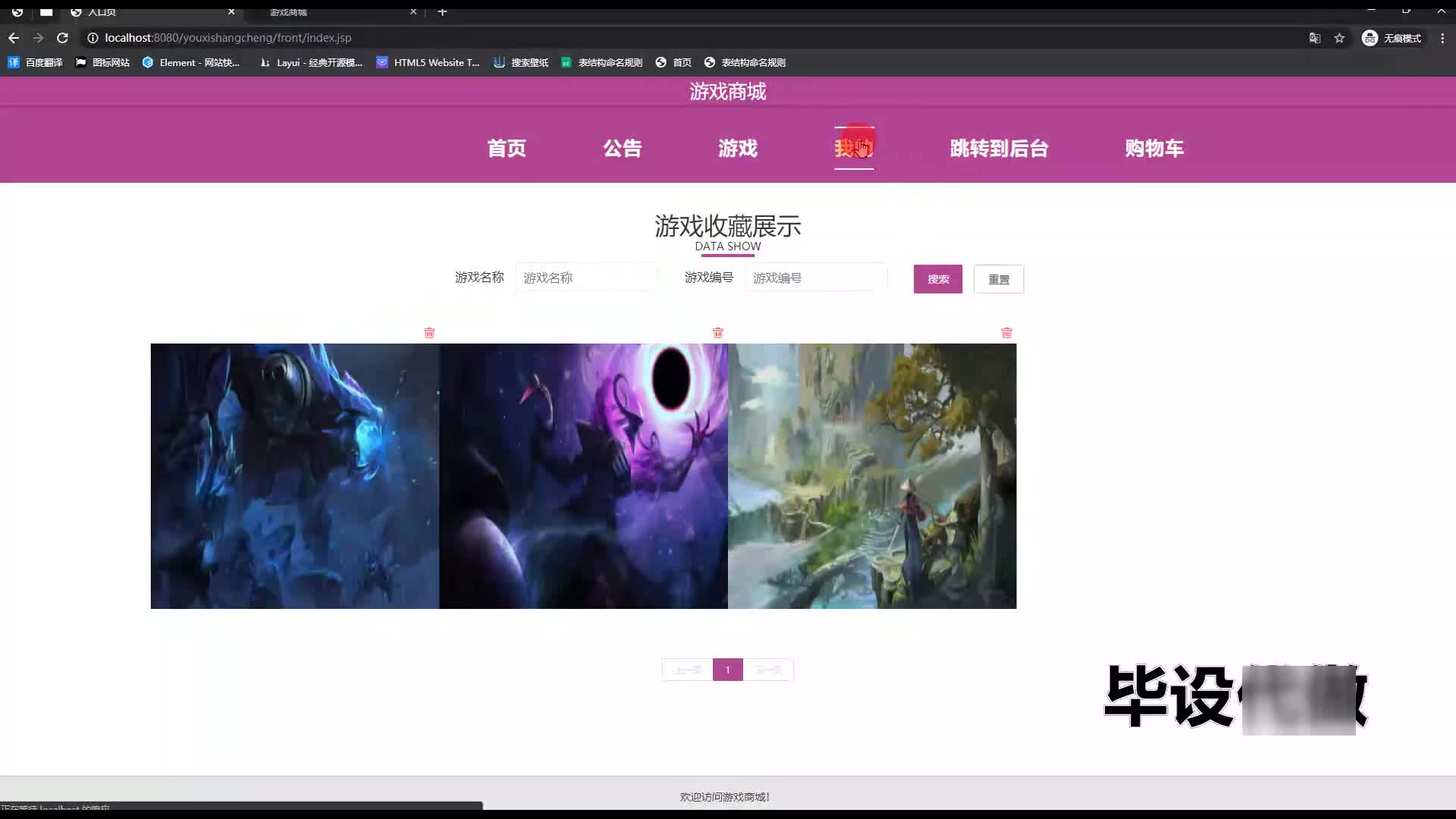This screenshot has height=819, width=1456.
Task: Open 购物车 navigation item
Action: coord(1154,148)
